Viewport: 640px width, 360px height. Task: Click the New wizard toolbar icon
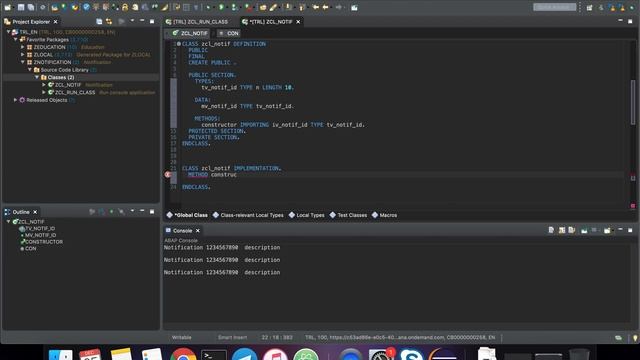[7, 7]
